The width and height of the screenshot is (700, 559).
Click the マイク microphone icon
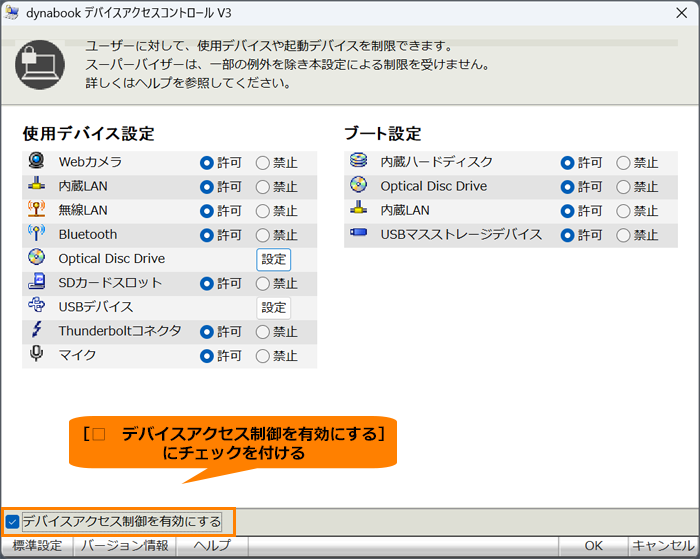click(36, 353)
